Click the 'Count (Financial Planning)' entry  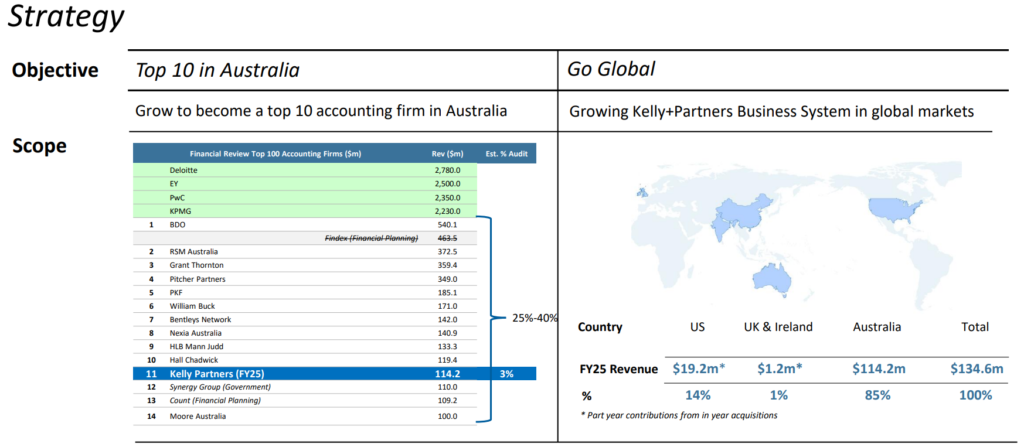coord(215,401)
